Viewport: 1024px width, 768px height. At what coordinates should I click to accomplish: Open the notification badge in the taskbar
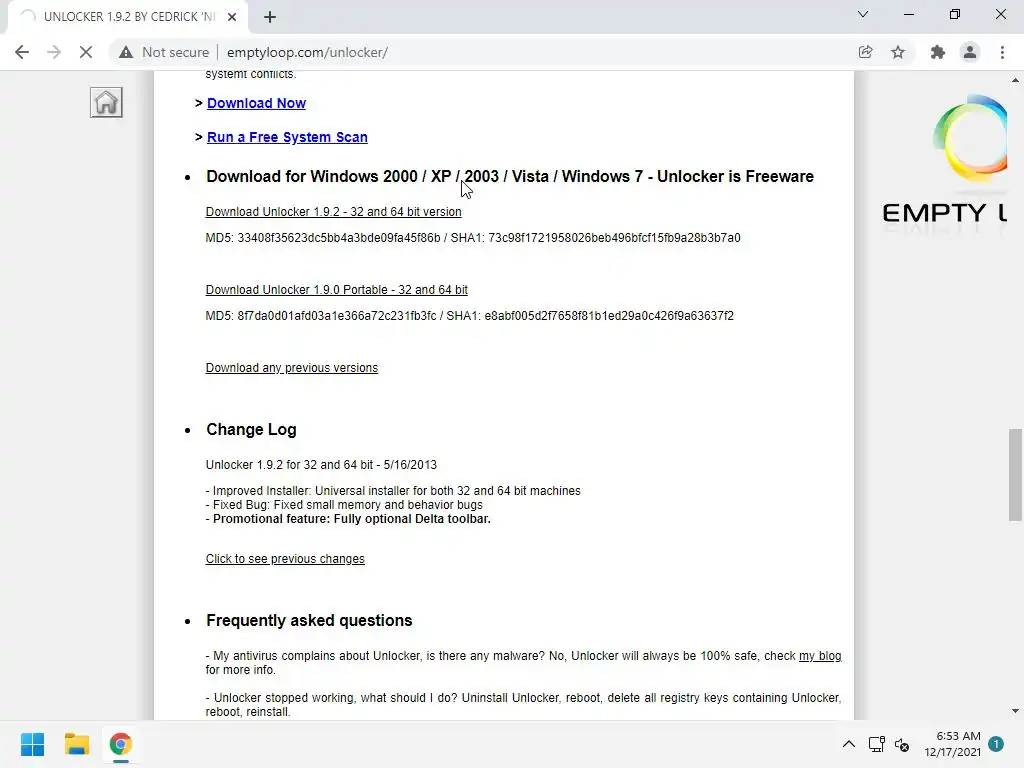[996, 744]
